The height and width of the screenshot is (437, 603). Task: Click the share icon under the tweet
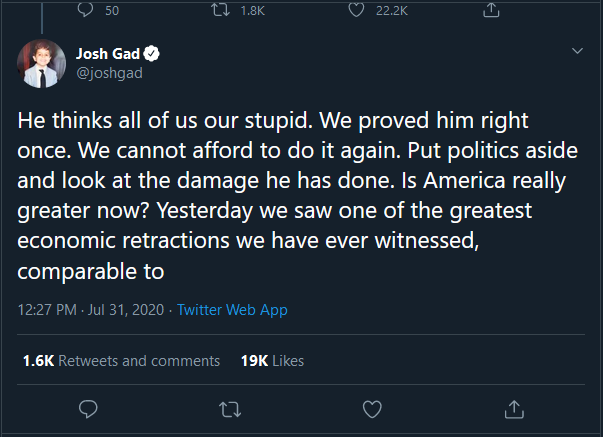click(514, 408)
